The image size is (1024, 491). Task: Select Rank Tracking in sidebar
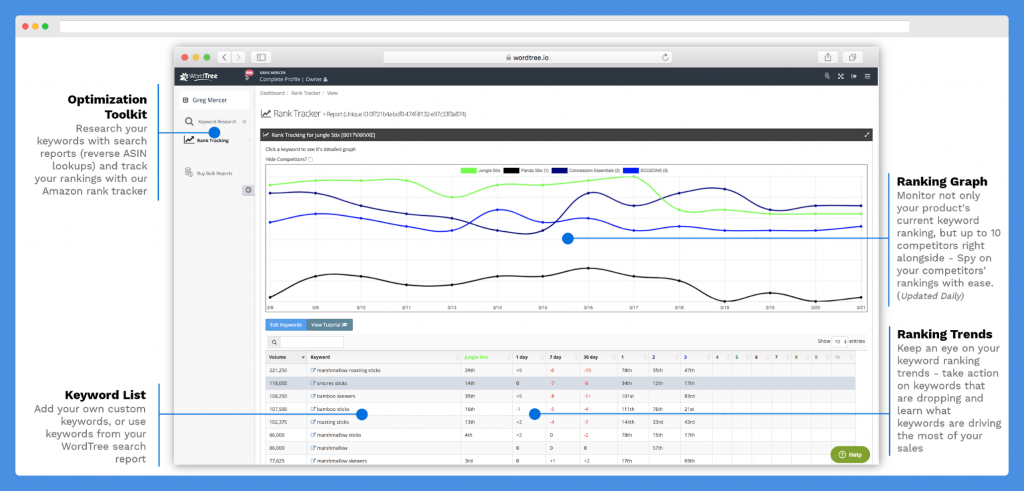point(213,140)
